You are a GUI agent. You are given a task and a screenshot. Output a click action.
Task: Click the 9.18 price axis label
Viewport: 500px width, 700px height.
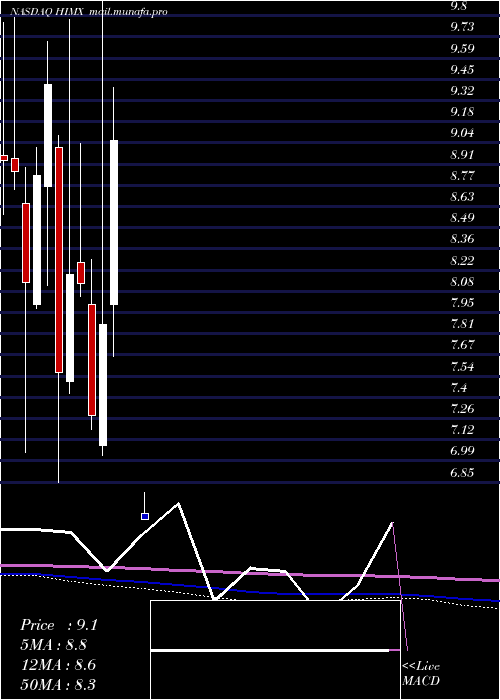(462, 112)
